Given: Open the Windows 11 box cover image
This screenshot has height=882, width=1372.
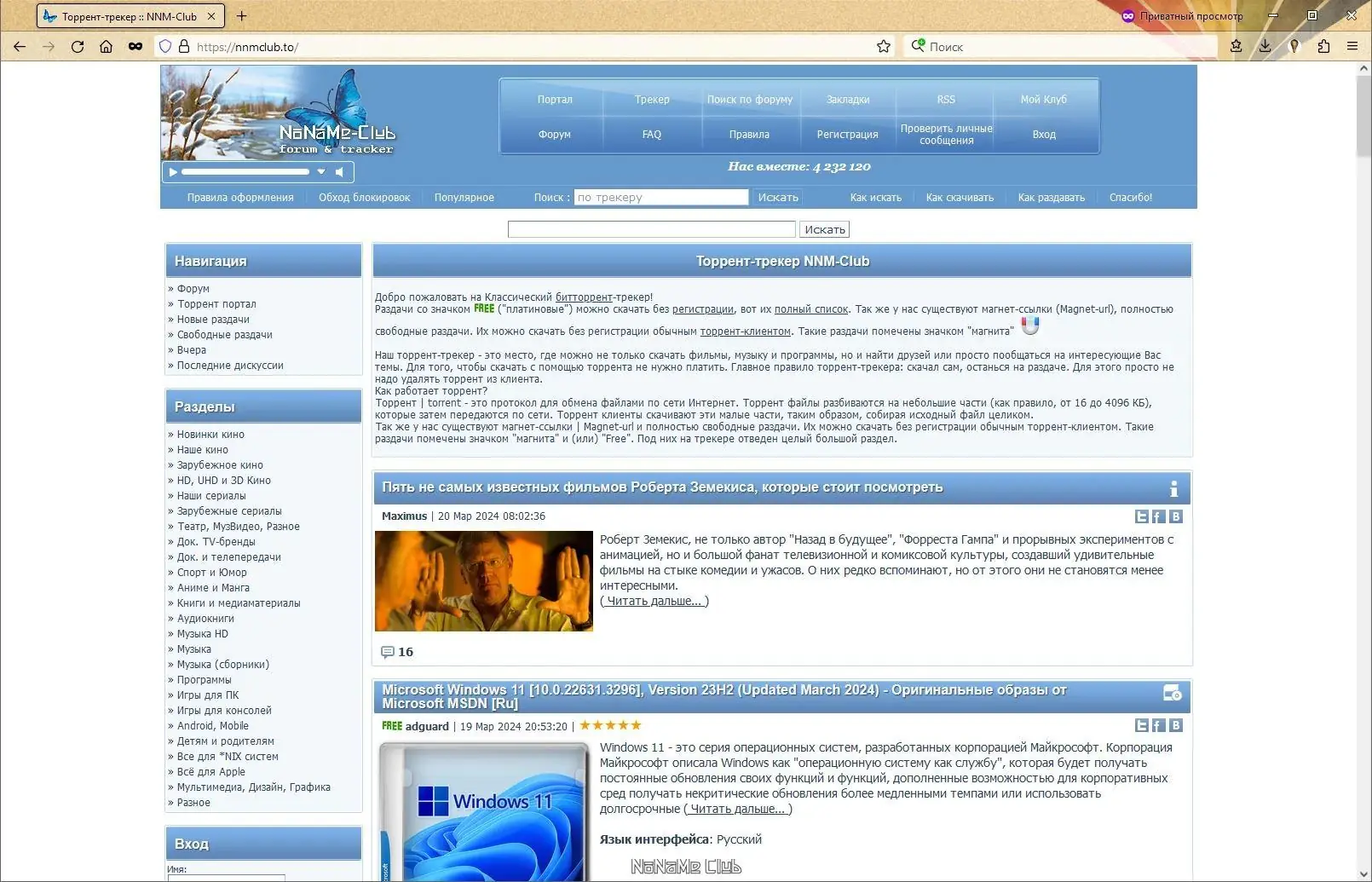Looking at the screenshot, I should 483,811.
